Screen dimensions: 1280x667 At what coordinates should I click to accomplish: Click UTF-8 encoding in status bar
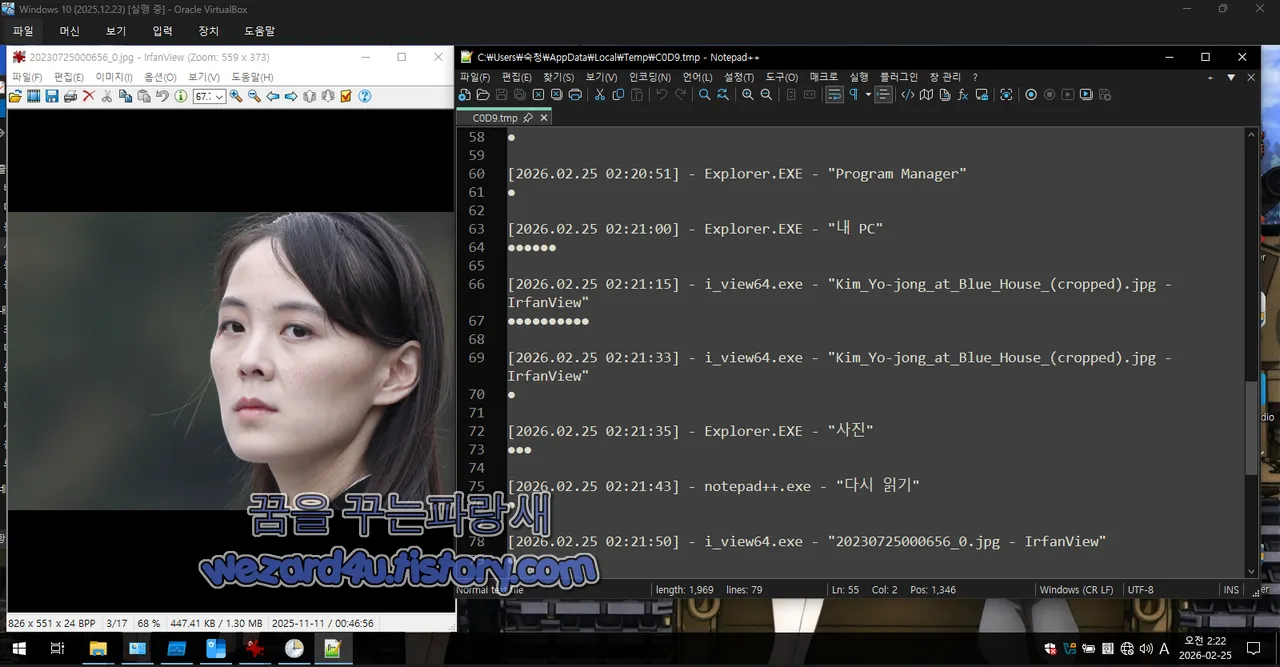click(x=1140, y=590)
